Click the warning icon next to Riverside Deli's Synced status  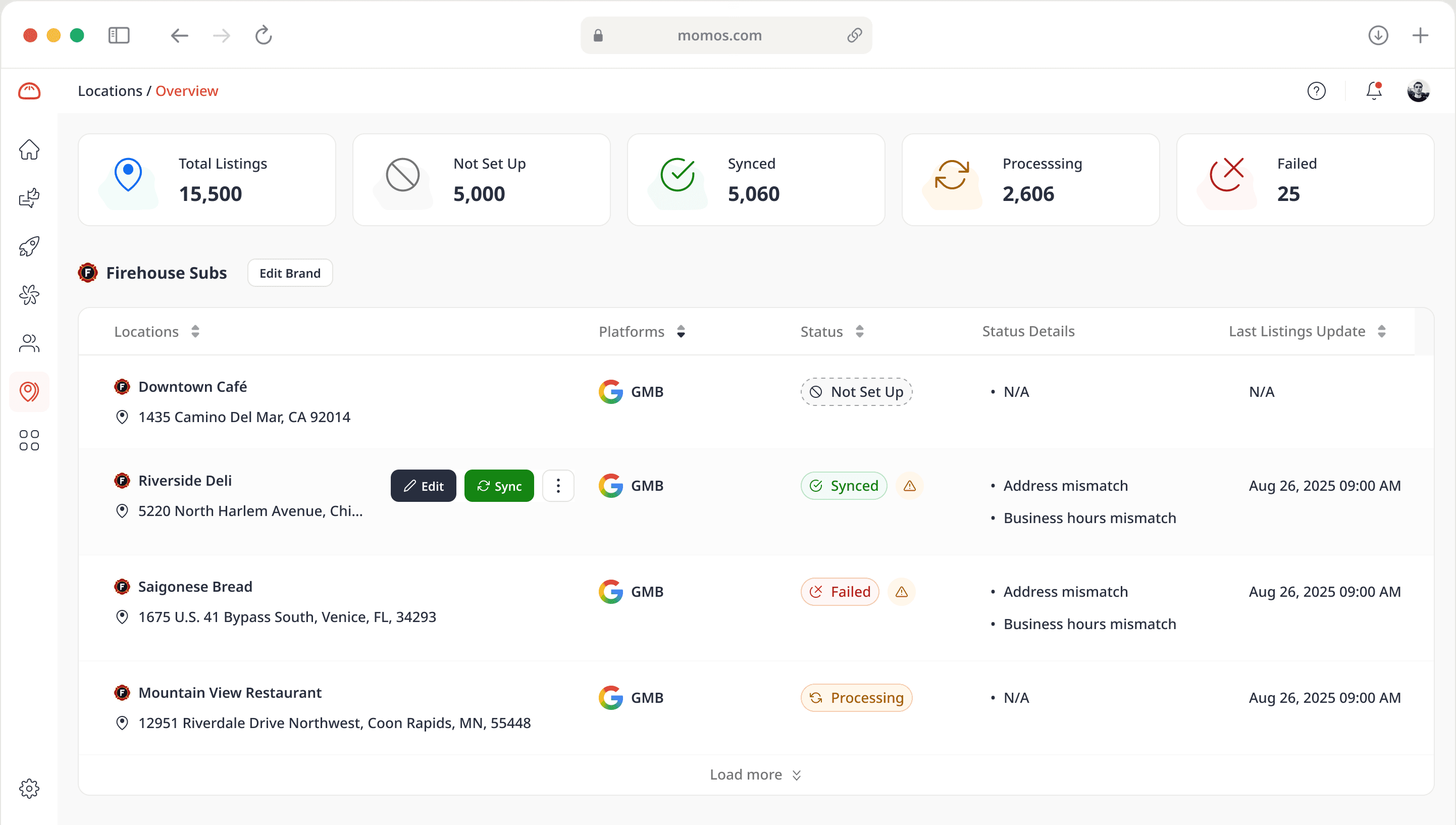pyautogui.click(x=910, y=486)
